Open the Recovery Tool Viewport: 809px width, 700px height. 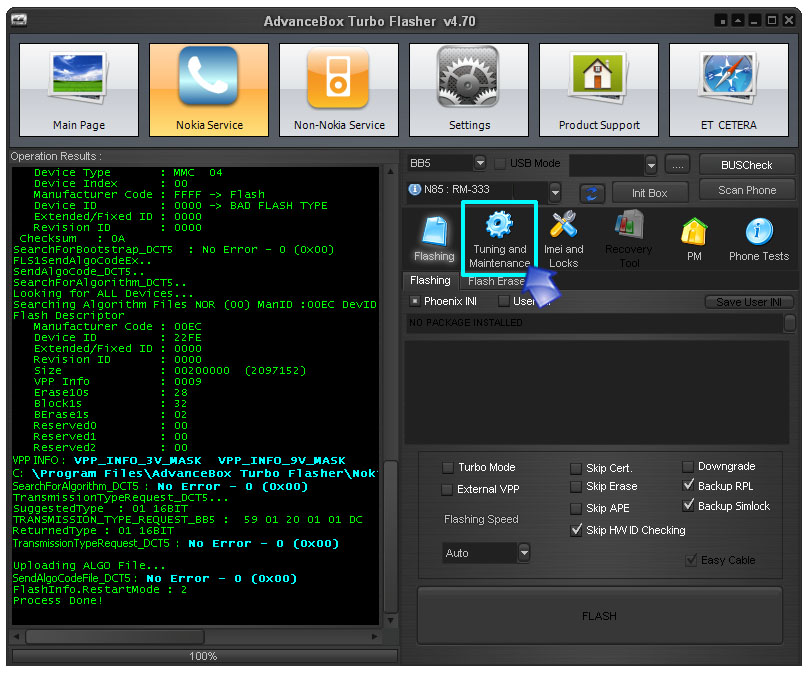pyautogui.click(x=629, y=239)
